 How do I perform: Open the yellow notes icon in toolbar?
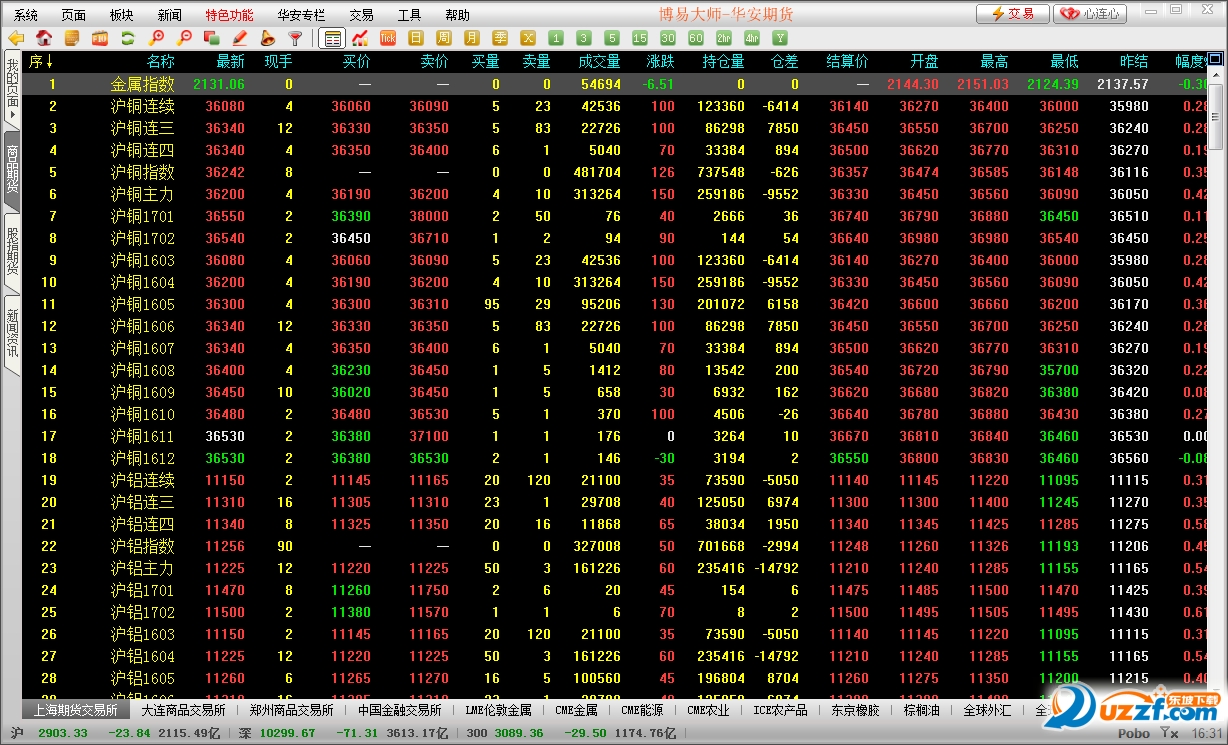click(x=72, y=39)
